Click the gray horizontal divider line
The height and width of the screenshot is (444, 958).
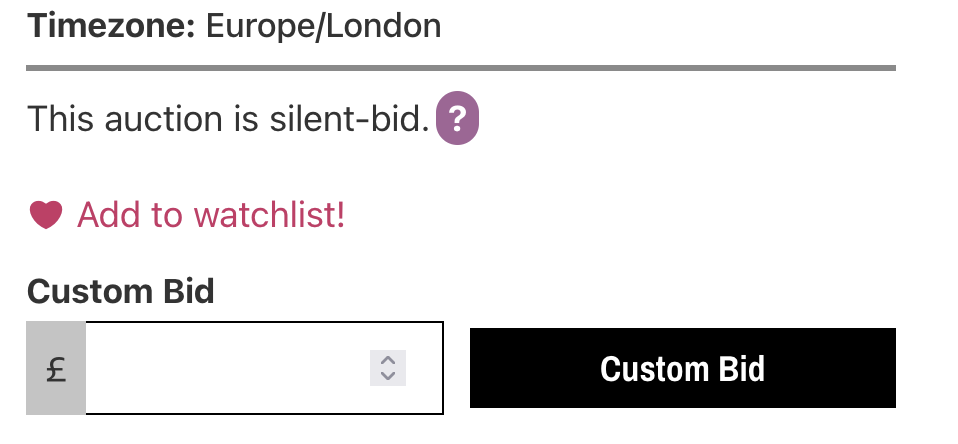(461, 68)
